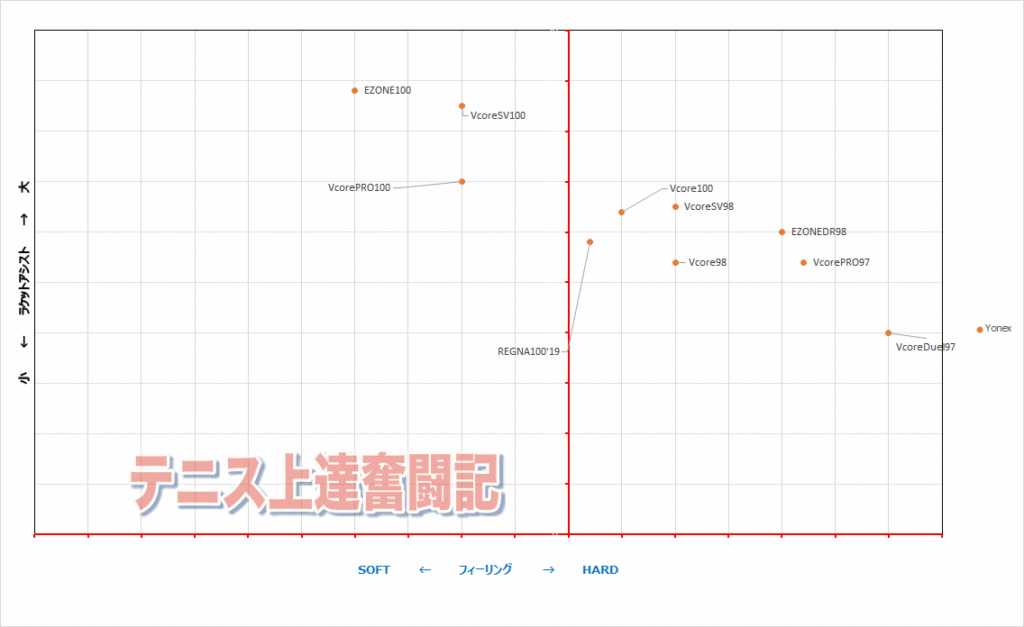This screenshot has height=627, width=1024.
Task: Click the orange dot beside EZONE100
Action: coord(355,91)
